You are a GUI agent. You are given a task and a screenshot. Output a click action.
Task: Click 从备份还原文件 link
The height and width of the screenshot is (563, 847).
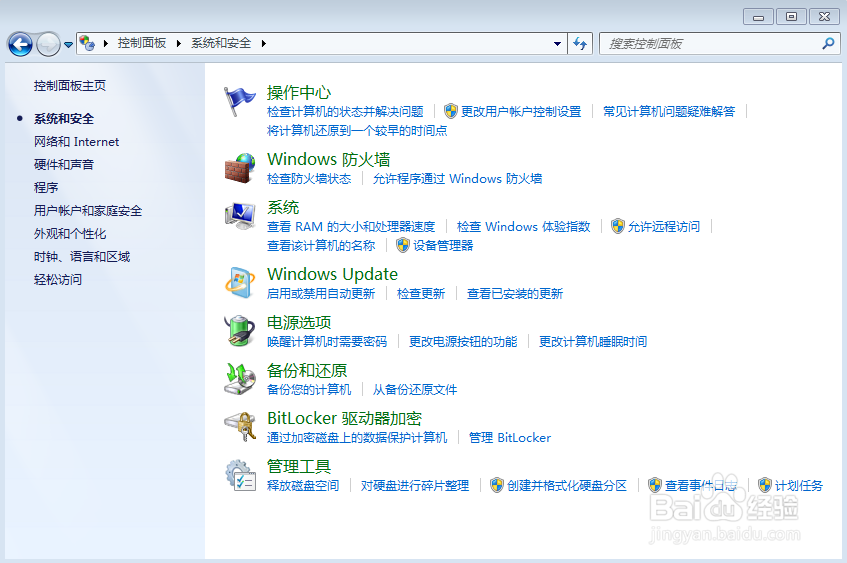click(415, 390)
